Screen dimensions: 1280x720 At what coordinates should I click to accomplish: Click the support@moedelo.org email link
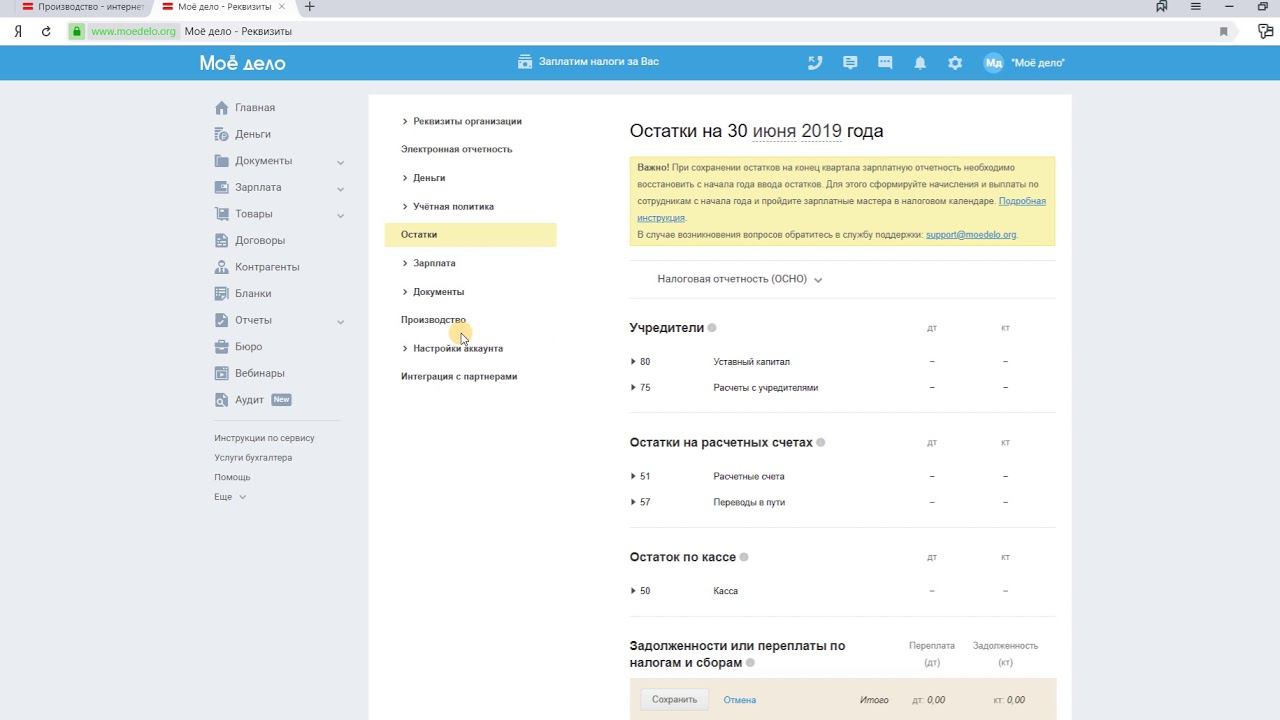point(970,235)
